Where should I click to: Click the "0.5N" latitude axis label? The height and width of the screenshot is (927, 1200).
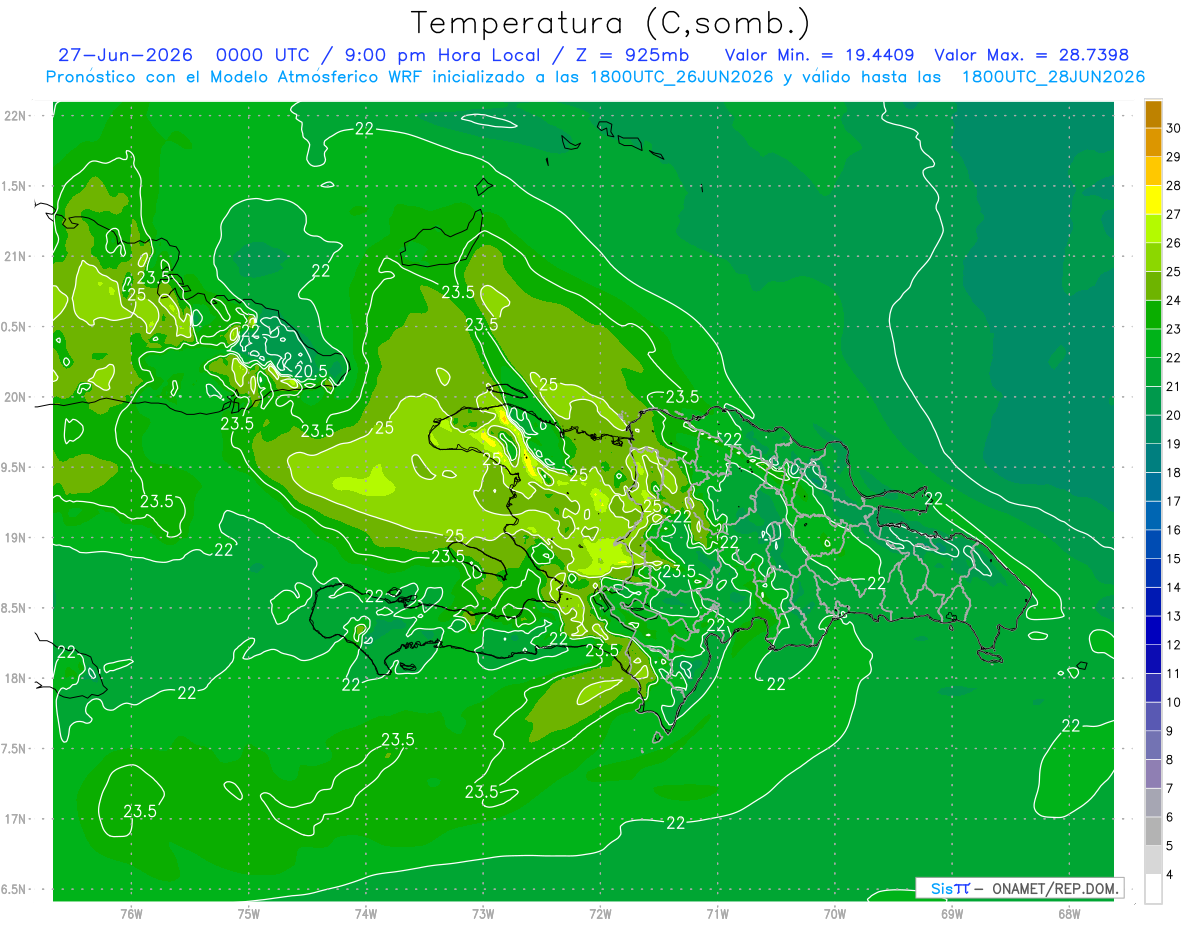point(15,327)
